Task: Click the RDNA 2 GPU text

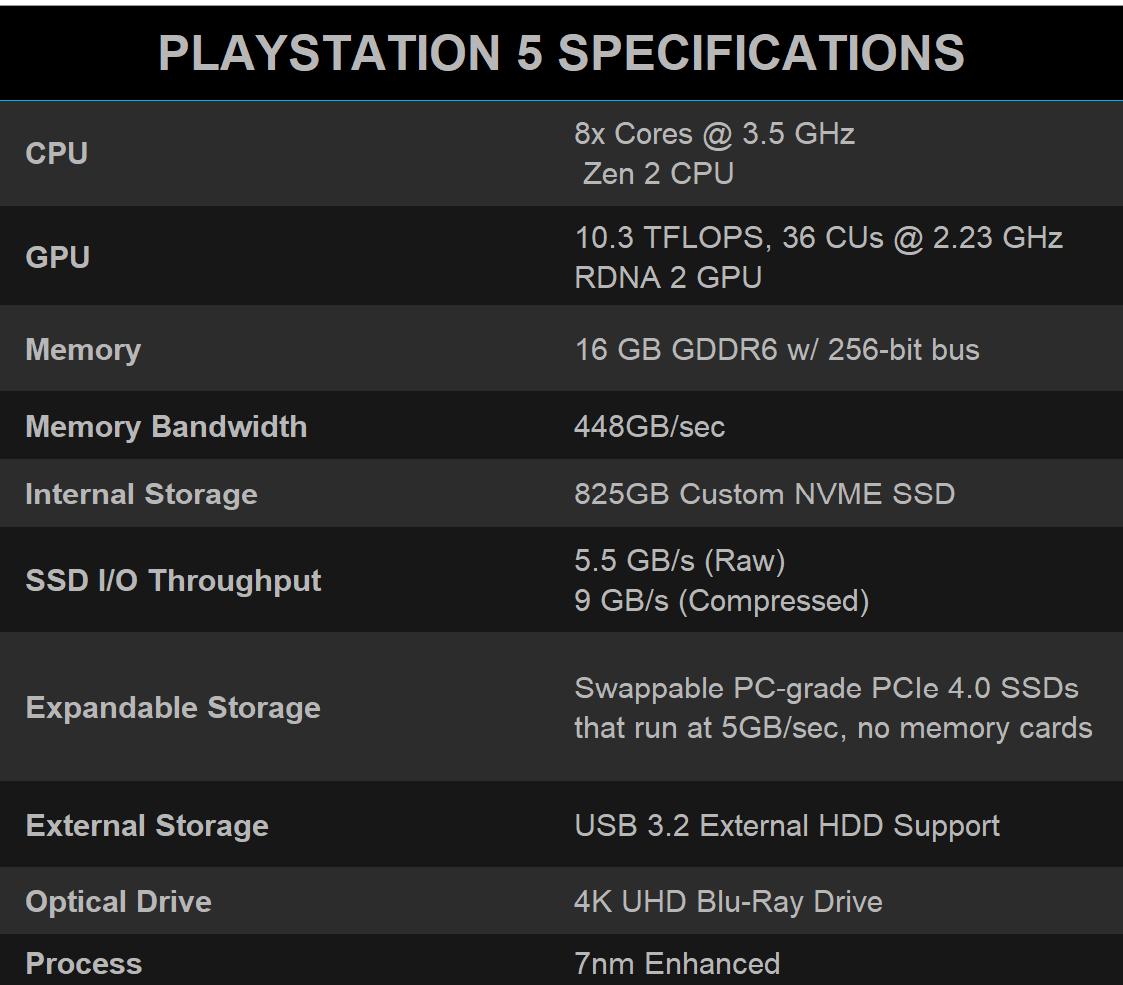Action: (668, 277)
